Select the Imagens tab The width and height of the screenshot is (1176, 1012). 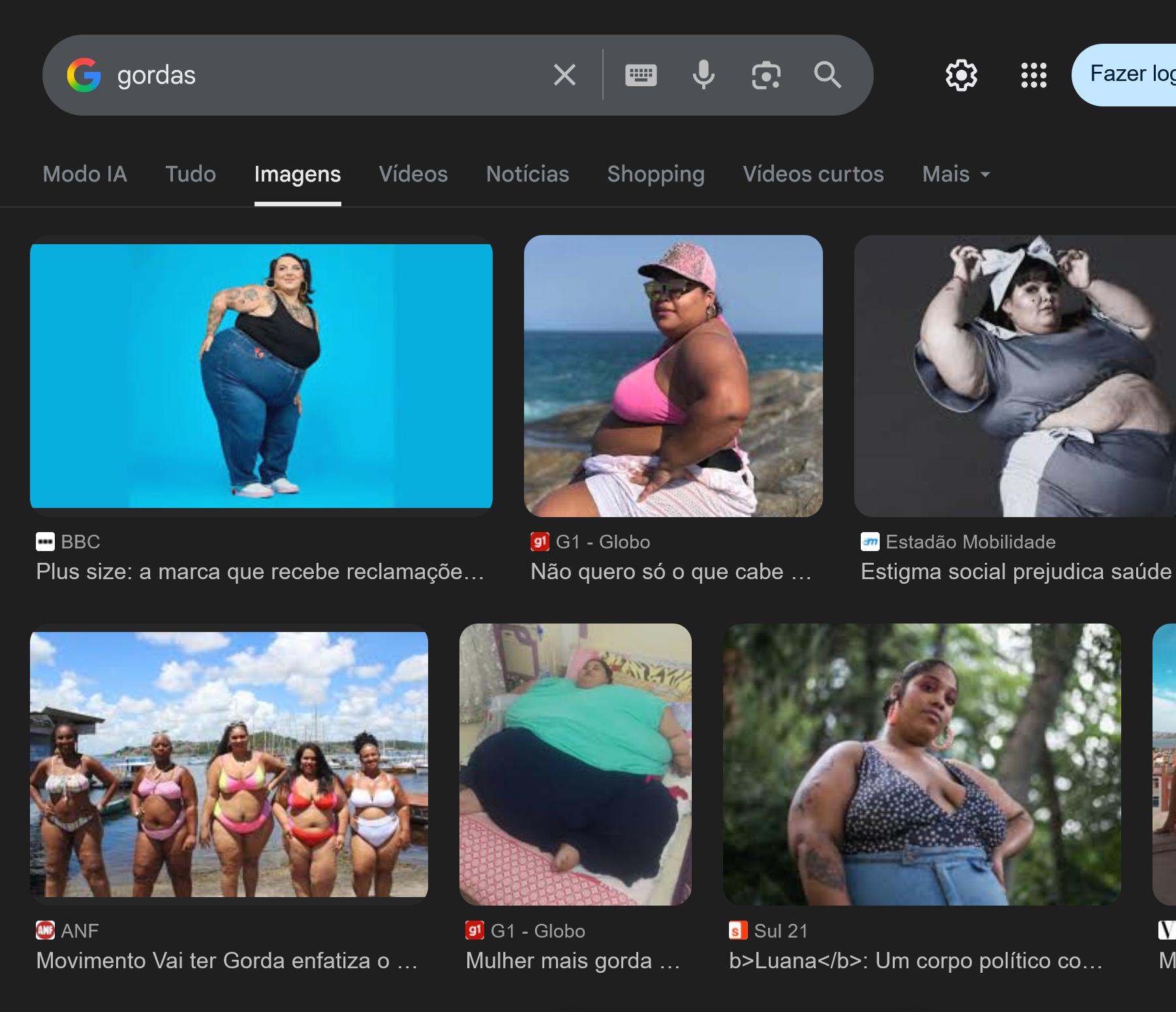(x=298, y=174)
